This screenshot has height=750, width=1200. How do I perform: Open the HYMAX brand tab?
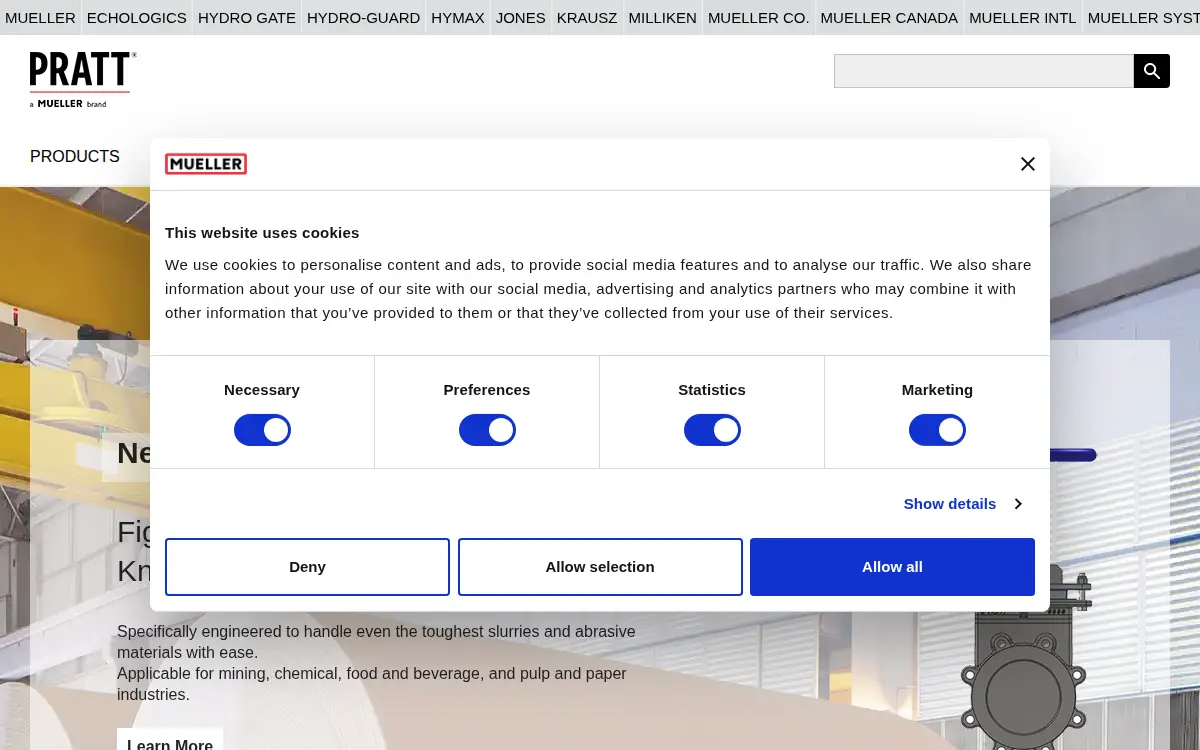pos(458,17)
